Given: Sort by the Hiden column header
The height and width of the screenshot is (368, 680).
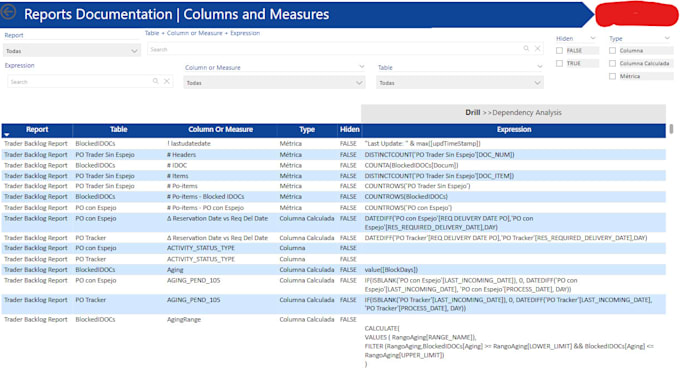Looking at the screenshot, I should pos(350,129).
